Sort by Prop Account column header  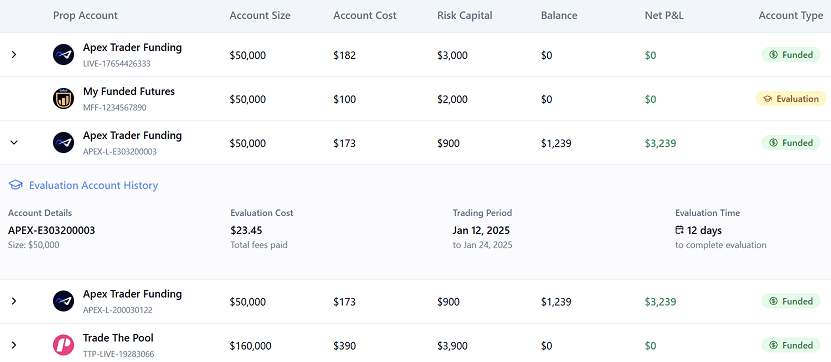click(x=85, y=16)
